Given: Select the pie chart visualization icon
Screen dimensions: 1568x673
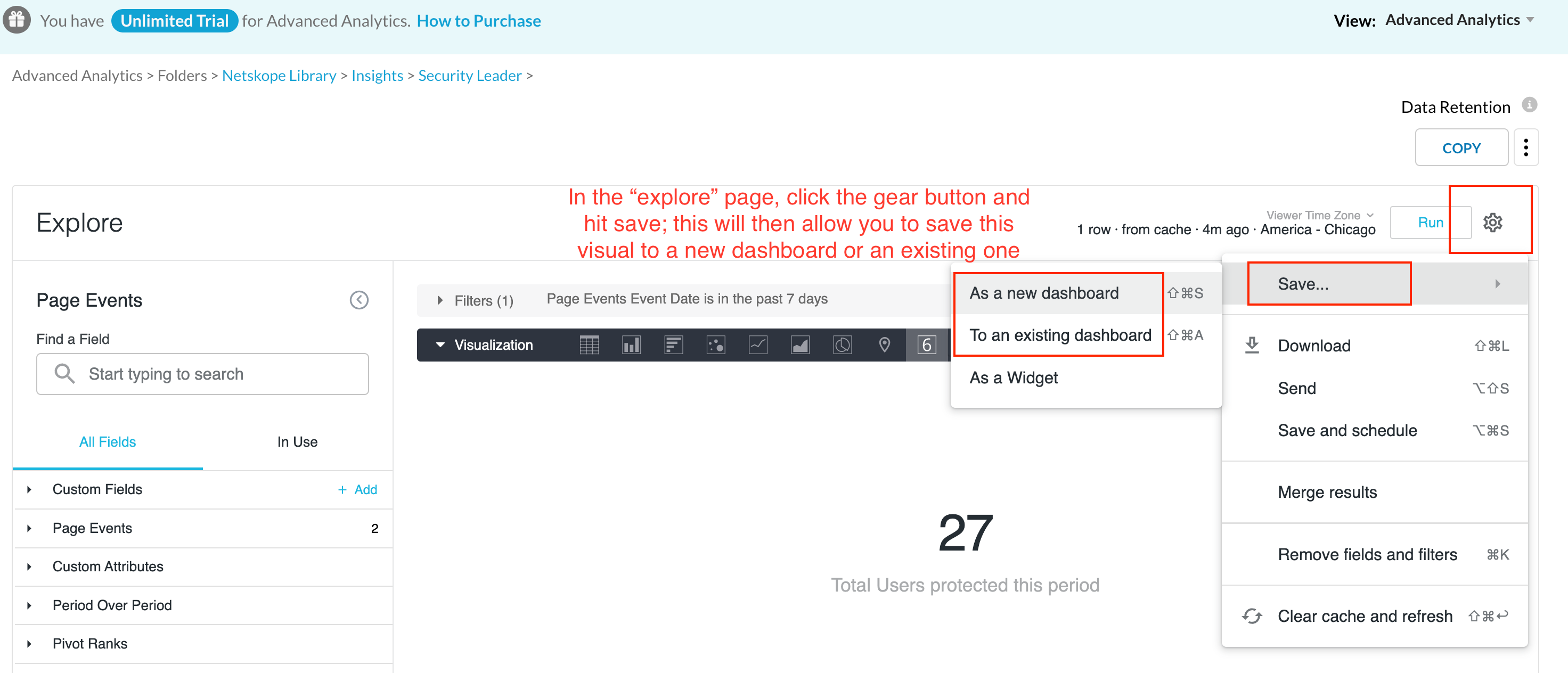Looking at the screenshot, I should click(843, 345).
